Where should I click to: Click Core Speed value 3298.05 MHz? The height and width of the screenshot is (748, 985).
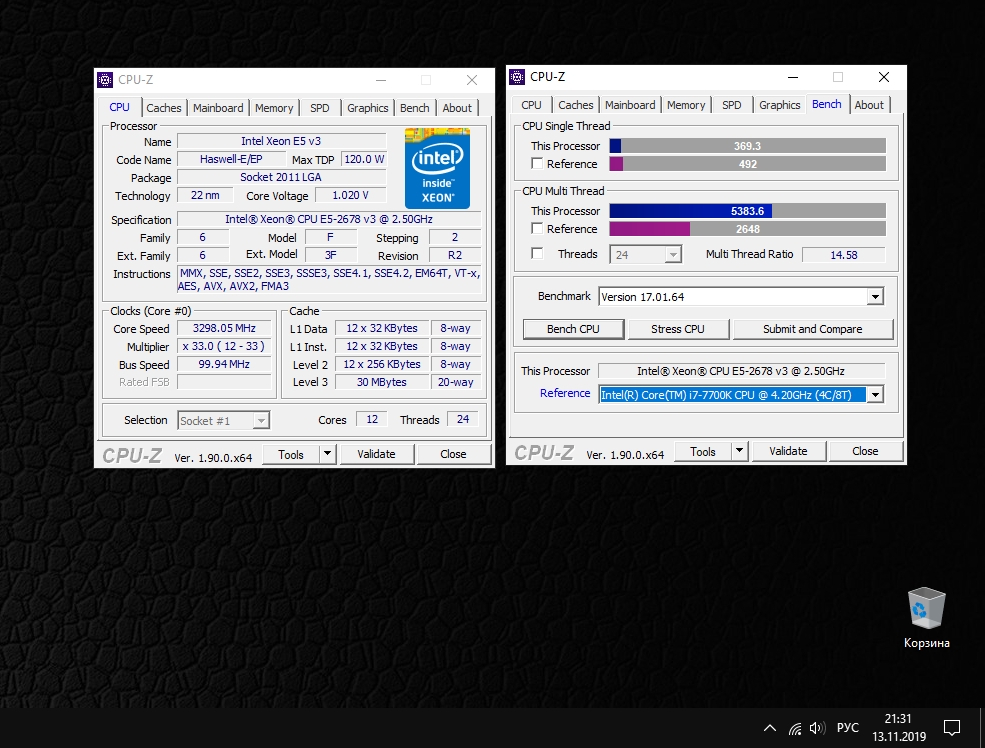[224, 328]
